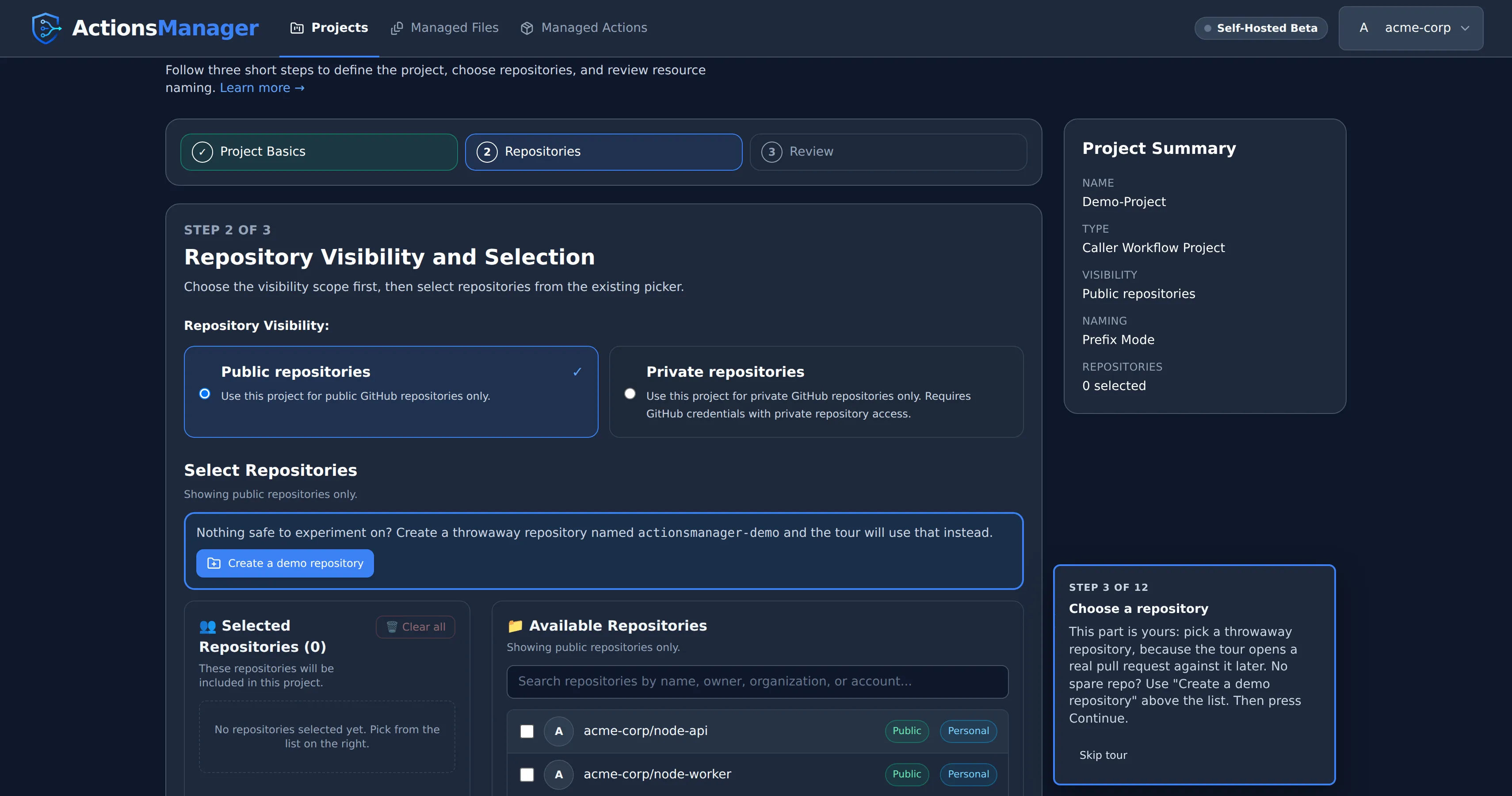Screen dimensions: 1512x796
Task: Check the acme-corp/node-worker checkbox
Action: point(527,775)
